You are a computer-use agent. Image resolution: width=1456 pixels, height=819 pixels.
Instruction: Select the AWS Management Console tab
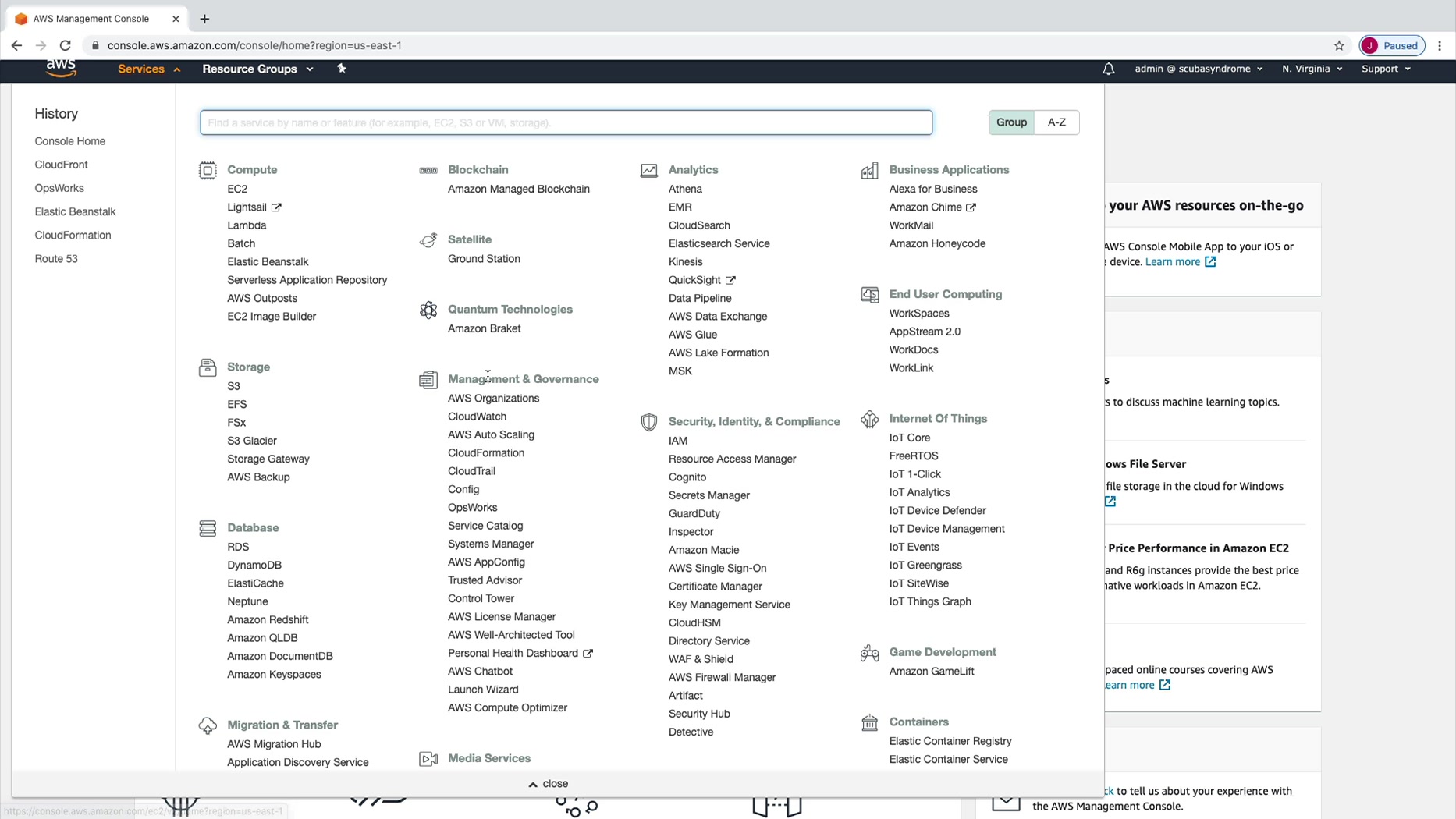click(x=98, y=19)
